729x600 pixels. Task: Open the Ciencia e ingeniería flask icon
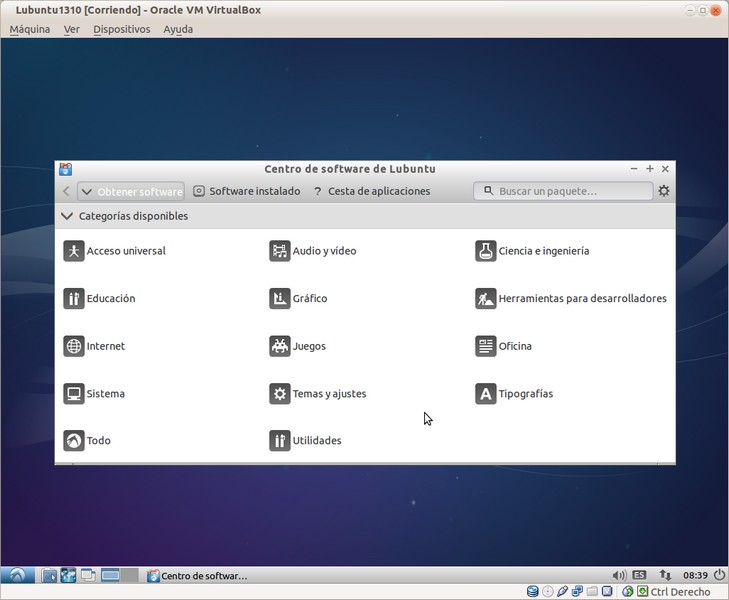pos(485,251)
